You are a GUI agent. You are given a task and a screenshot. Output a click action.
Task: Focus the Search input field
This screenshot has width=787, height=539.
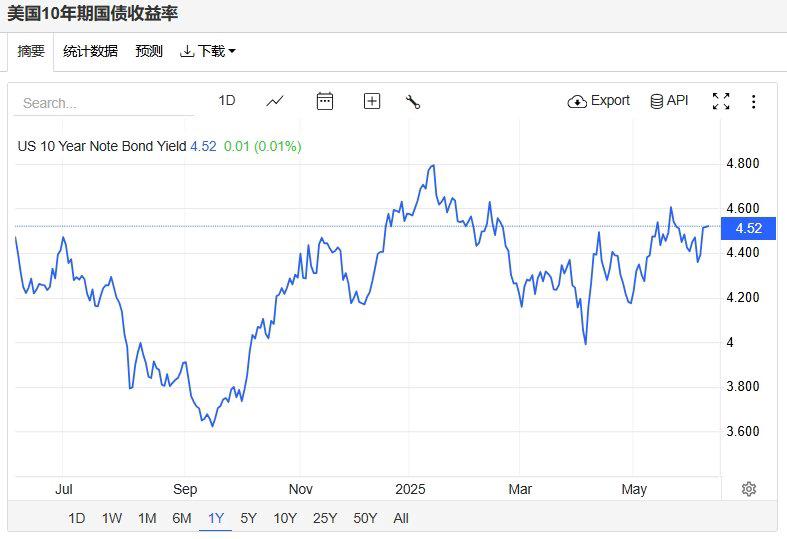[104, 103]
